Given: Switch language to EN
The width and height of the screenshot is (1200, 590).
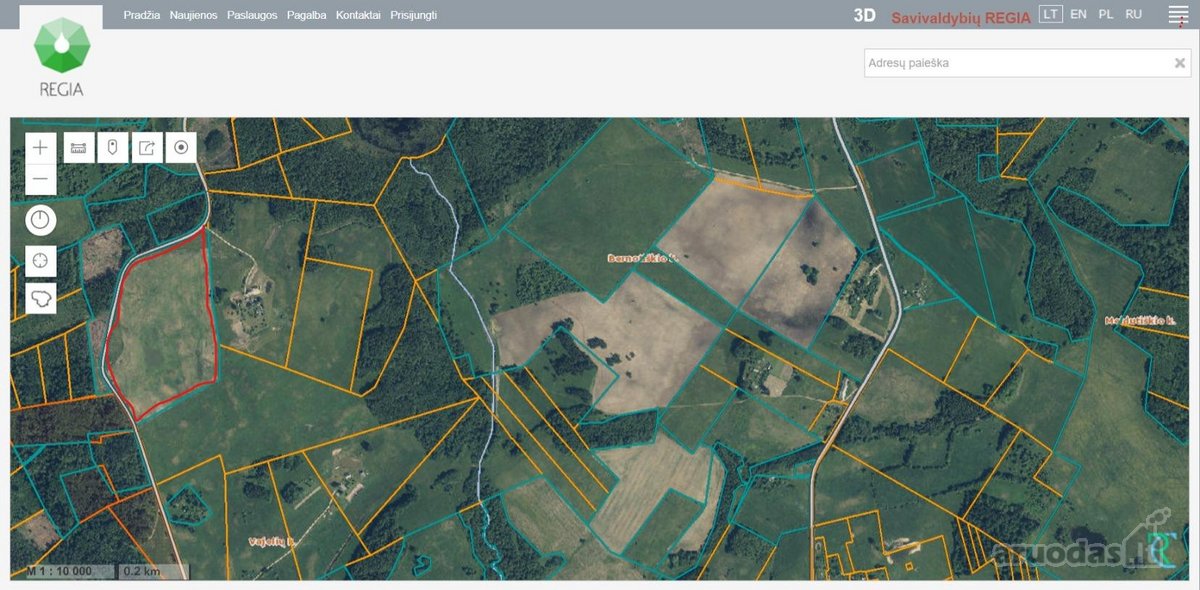Looking at the screenshot, I should coord(1078,14).
